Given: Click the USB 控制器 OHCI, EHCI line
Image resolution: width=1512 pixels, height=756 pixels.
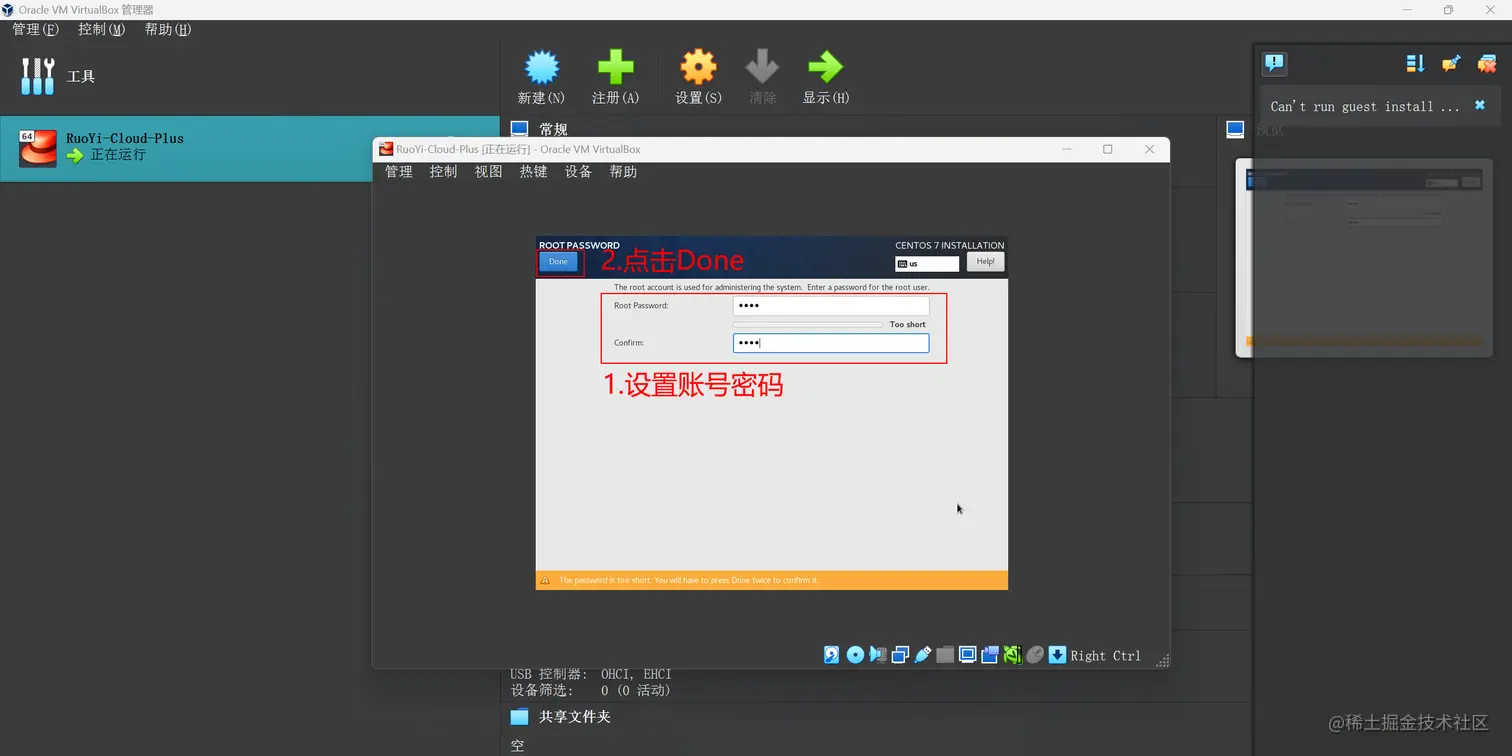Looking at the screenshot, I should pos(591,674).
